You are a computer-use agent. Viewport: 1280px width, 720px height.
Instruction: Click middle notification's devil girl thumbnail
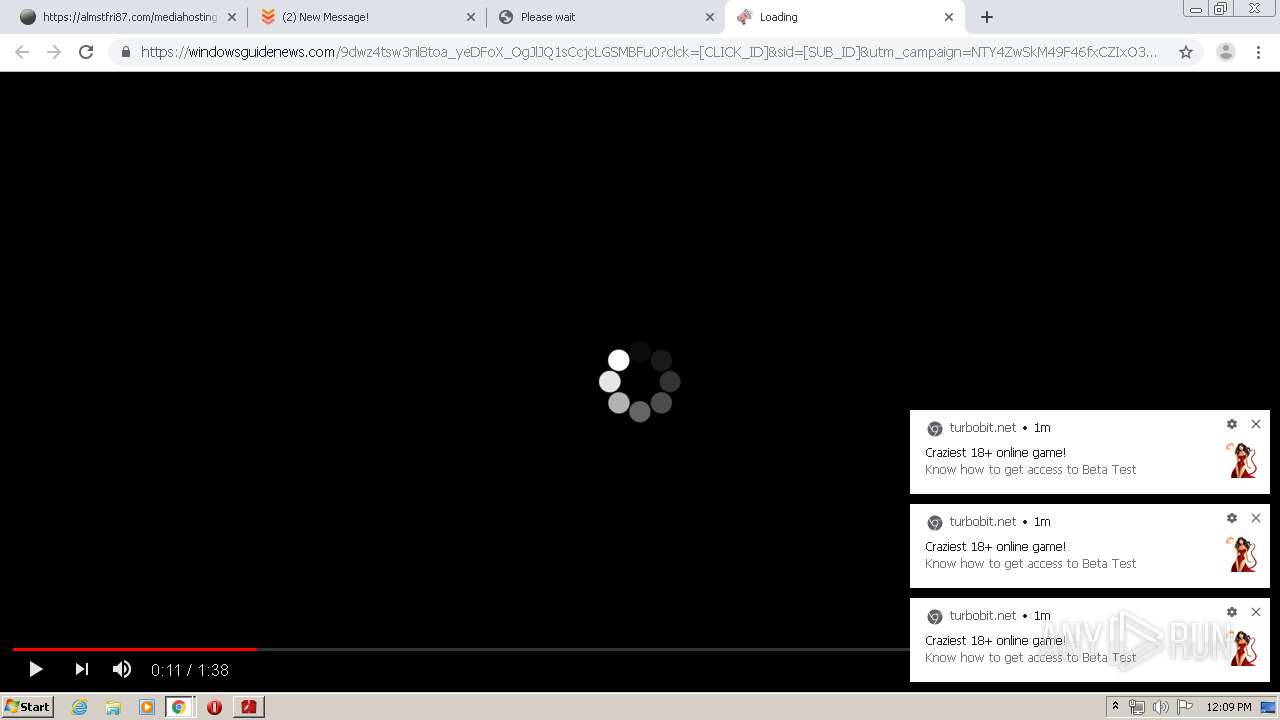1243,554
